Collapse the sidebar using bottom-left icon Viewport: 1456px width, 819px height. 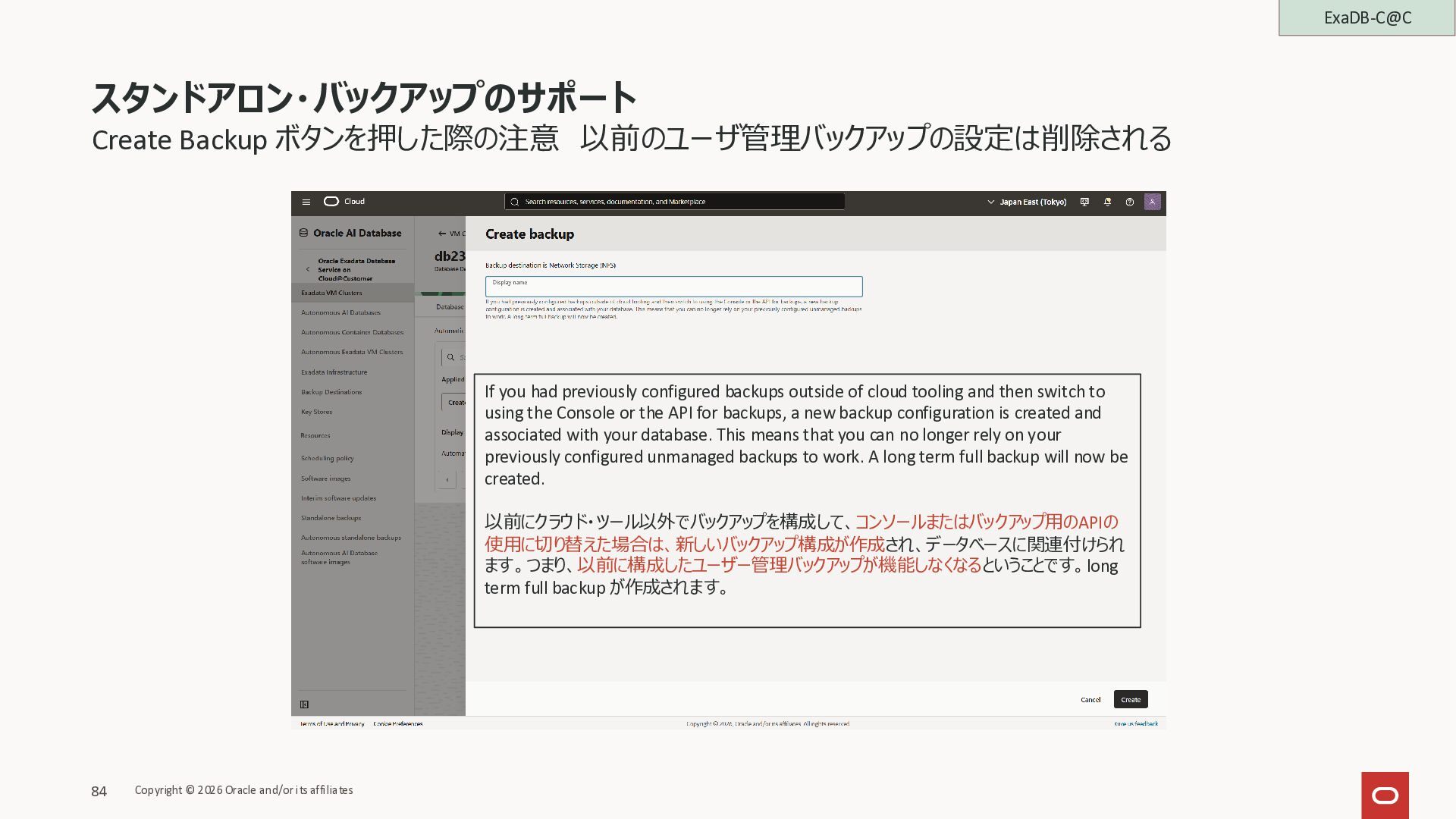click(304, 704)
